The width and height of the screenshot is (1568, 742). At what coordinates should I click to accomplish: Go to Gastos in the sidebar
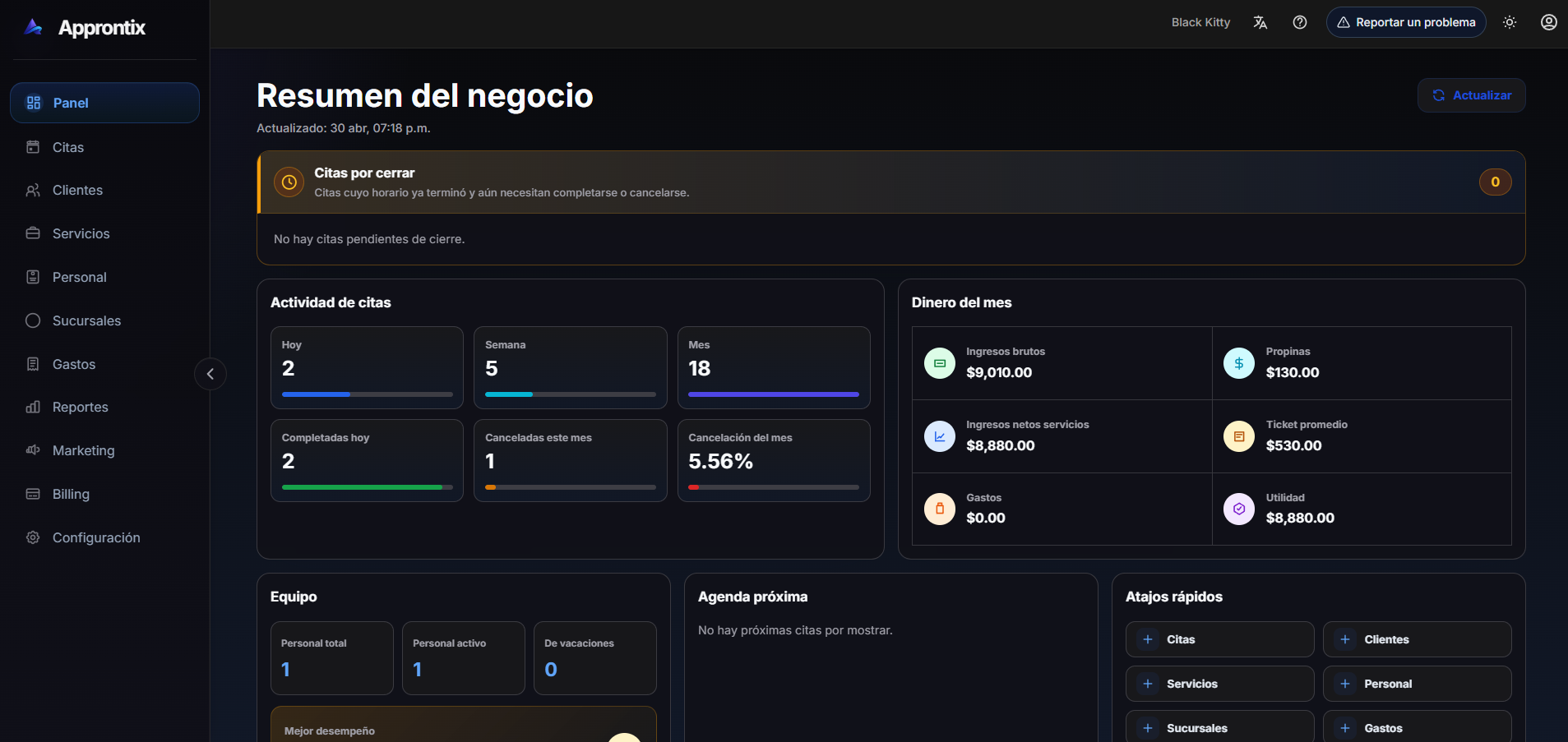[x=104, y=364]
